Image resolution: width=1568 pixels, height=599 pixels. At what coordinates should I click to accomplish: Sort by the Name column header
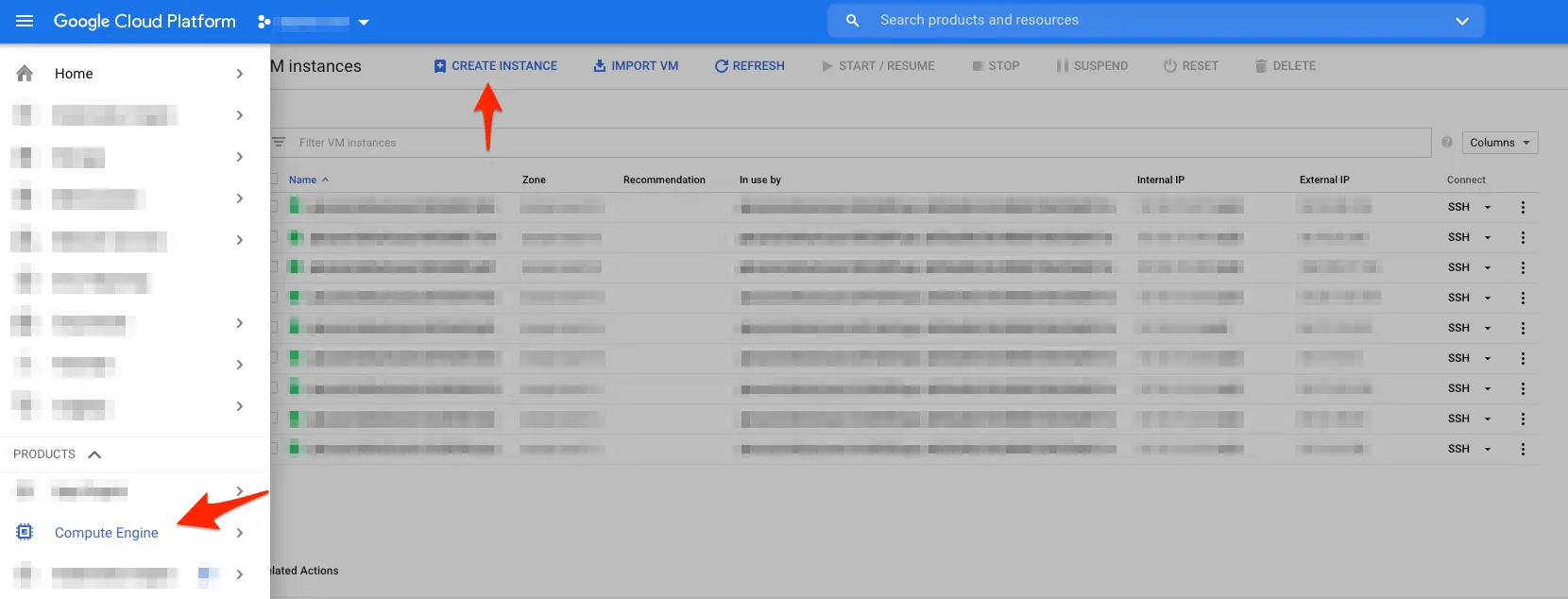tap(302, 180)
